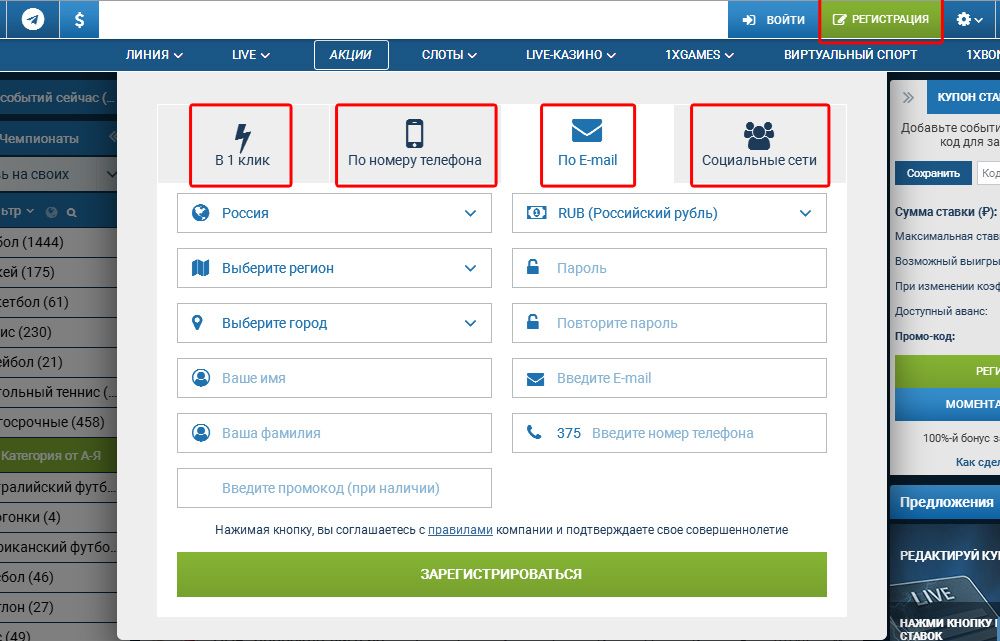The width and height of the screenshot is (1000, 641).
Task: Click the Введите номер телефона field
Action: 669,433
